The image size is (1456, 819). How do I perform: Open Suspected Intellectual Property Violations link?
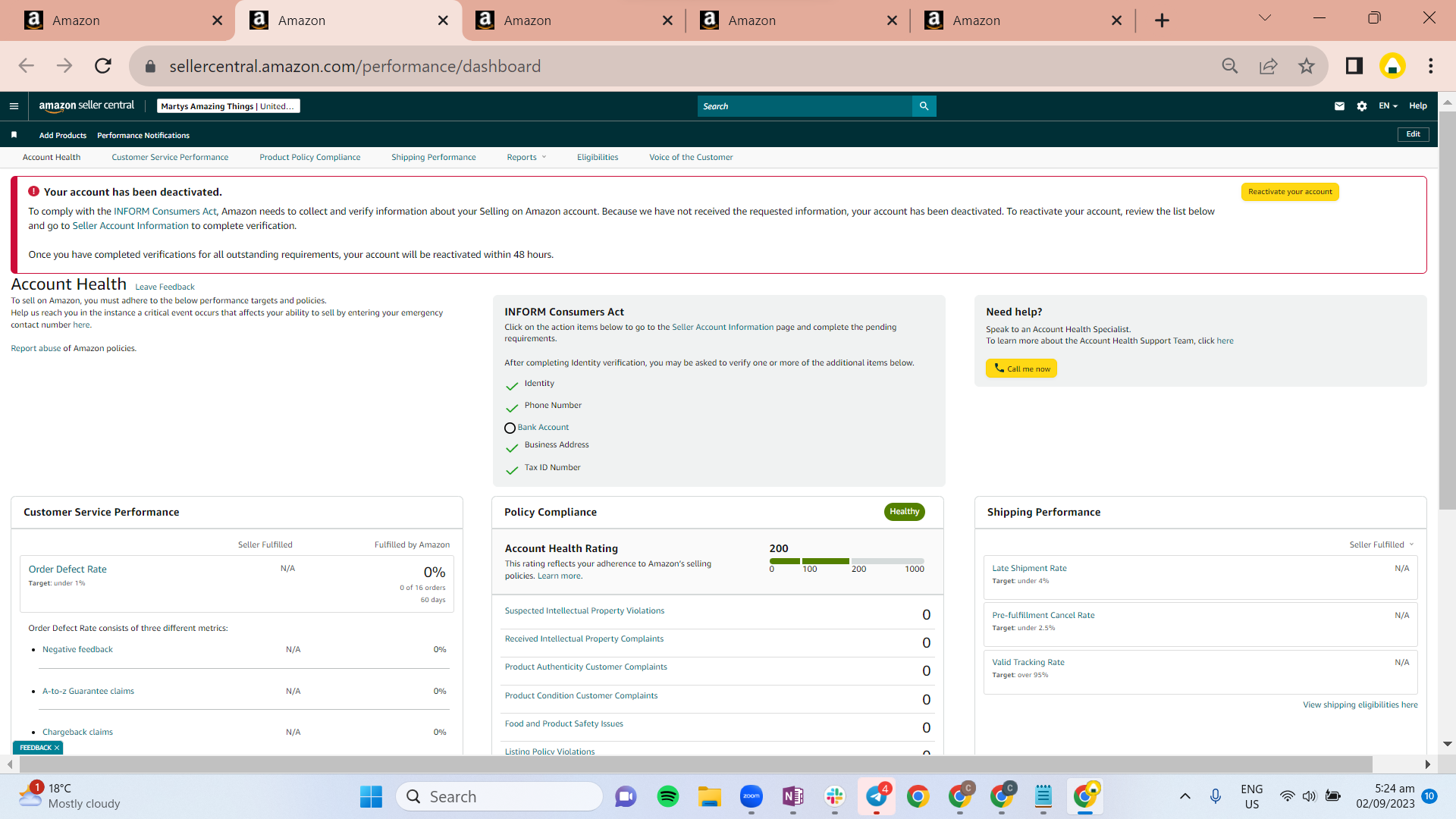[x=585, y=610]
